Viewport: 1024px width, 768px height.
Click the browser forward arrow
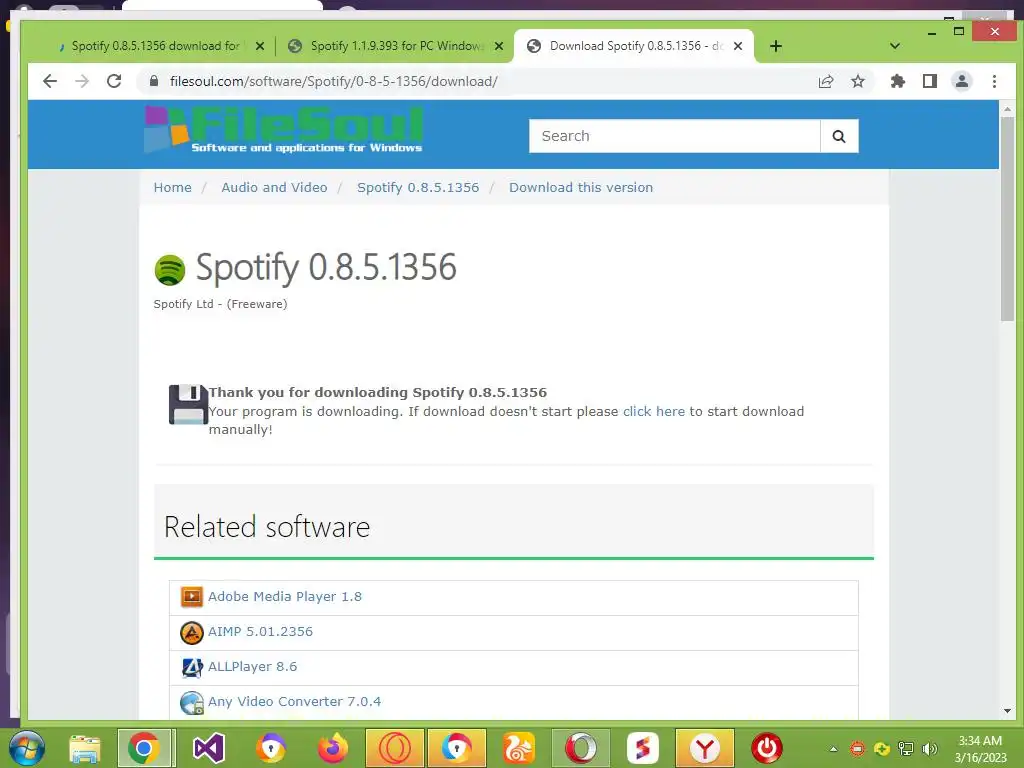[x=82, y=81]
